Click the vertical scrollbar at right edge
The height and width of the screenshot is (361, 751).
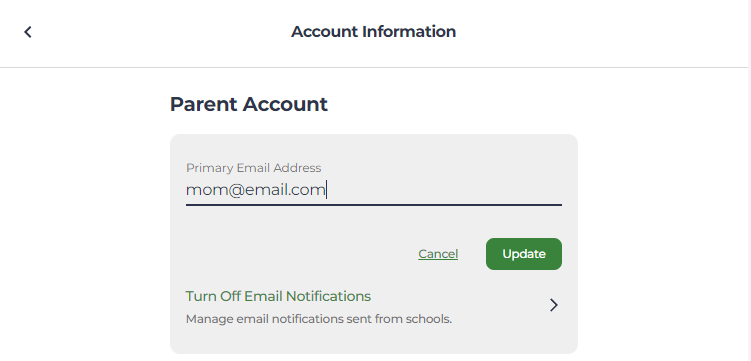749,180
